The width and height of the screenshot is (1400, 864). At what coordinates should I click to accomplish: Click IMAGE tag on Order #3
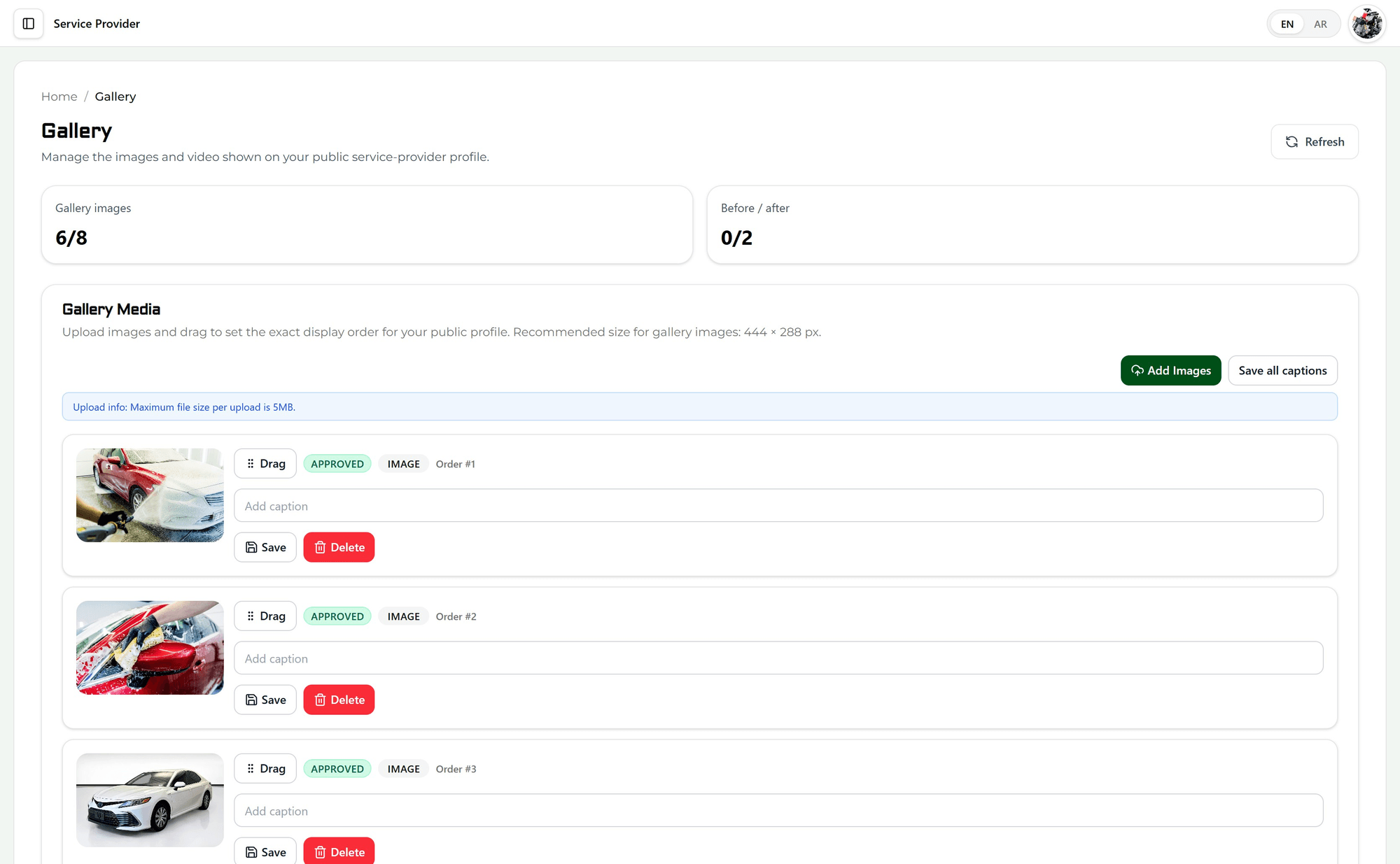tap(404, 769)
